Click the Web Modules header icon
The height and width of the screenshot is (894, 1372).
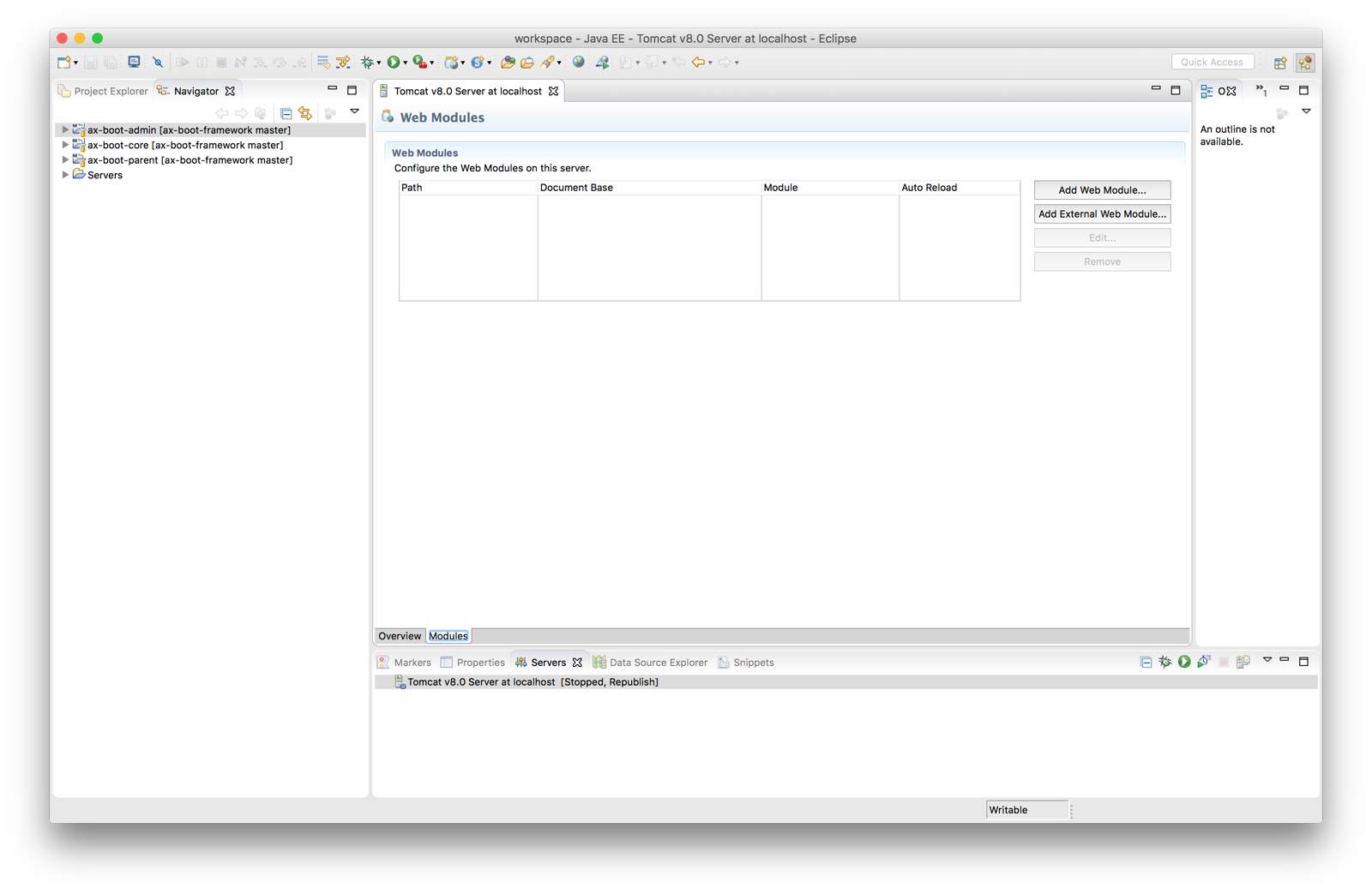point(388,117)
